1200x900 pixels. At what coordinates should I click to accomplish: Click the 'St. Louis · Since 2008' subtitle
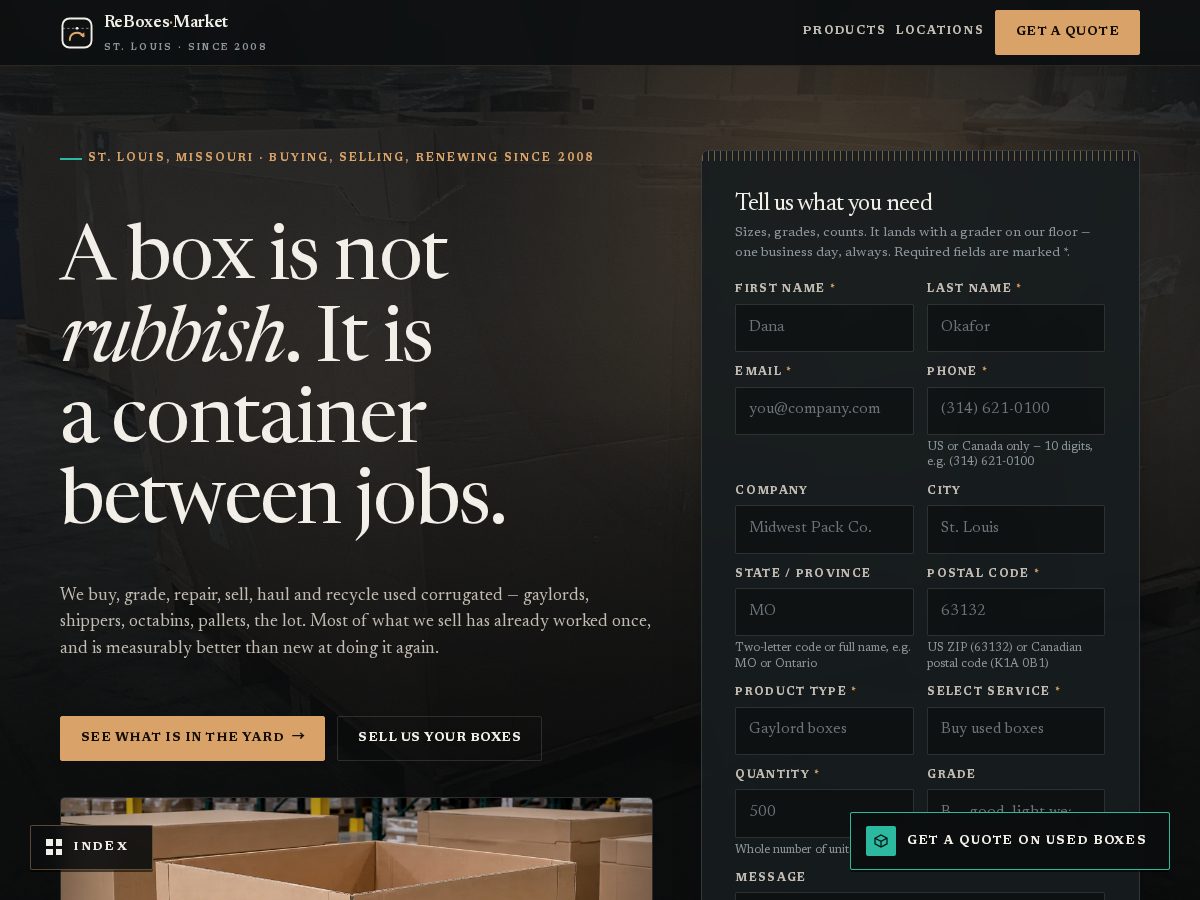point(185,47)
